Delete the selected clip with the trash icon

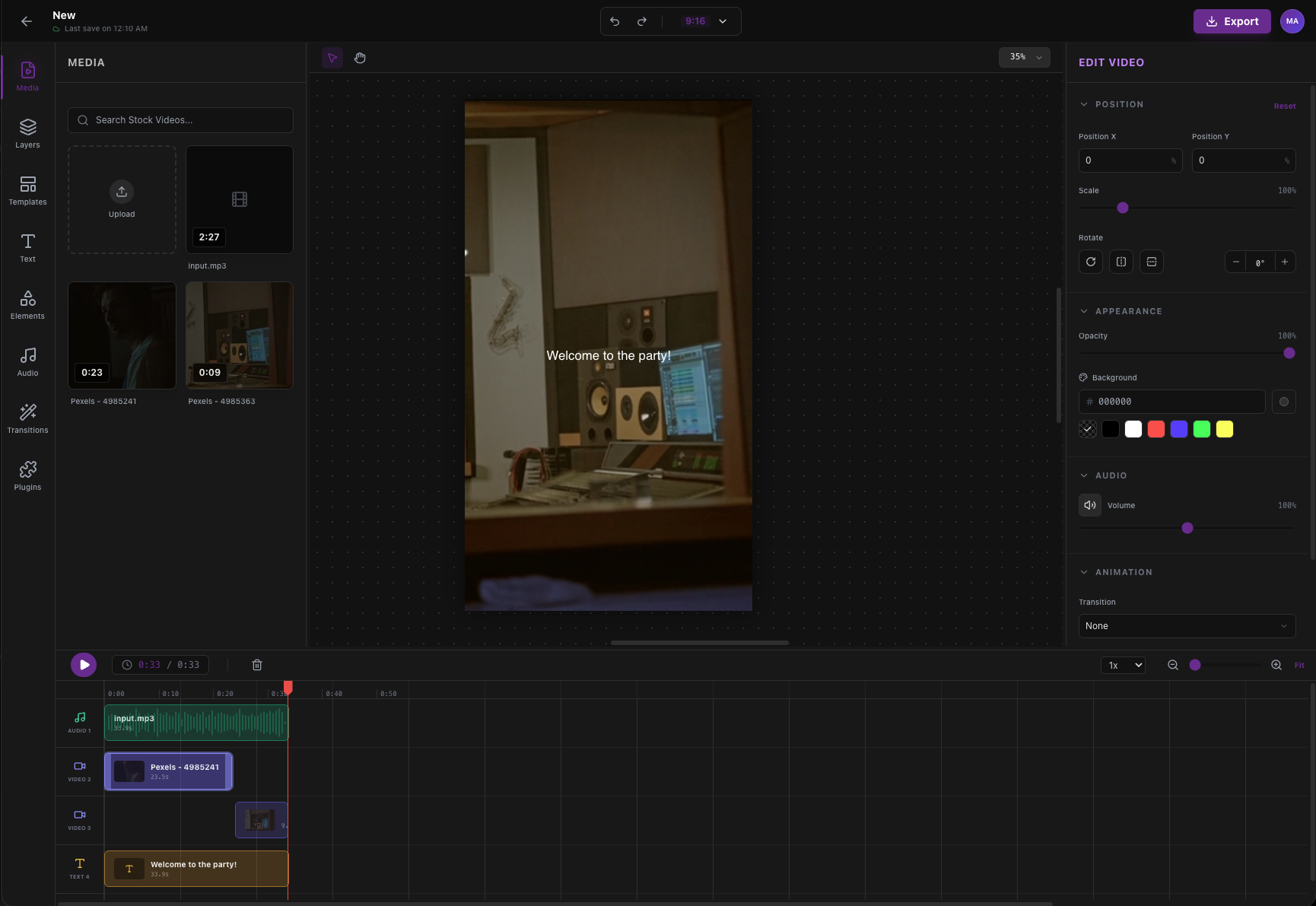coord(257,664)
